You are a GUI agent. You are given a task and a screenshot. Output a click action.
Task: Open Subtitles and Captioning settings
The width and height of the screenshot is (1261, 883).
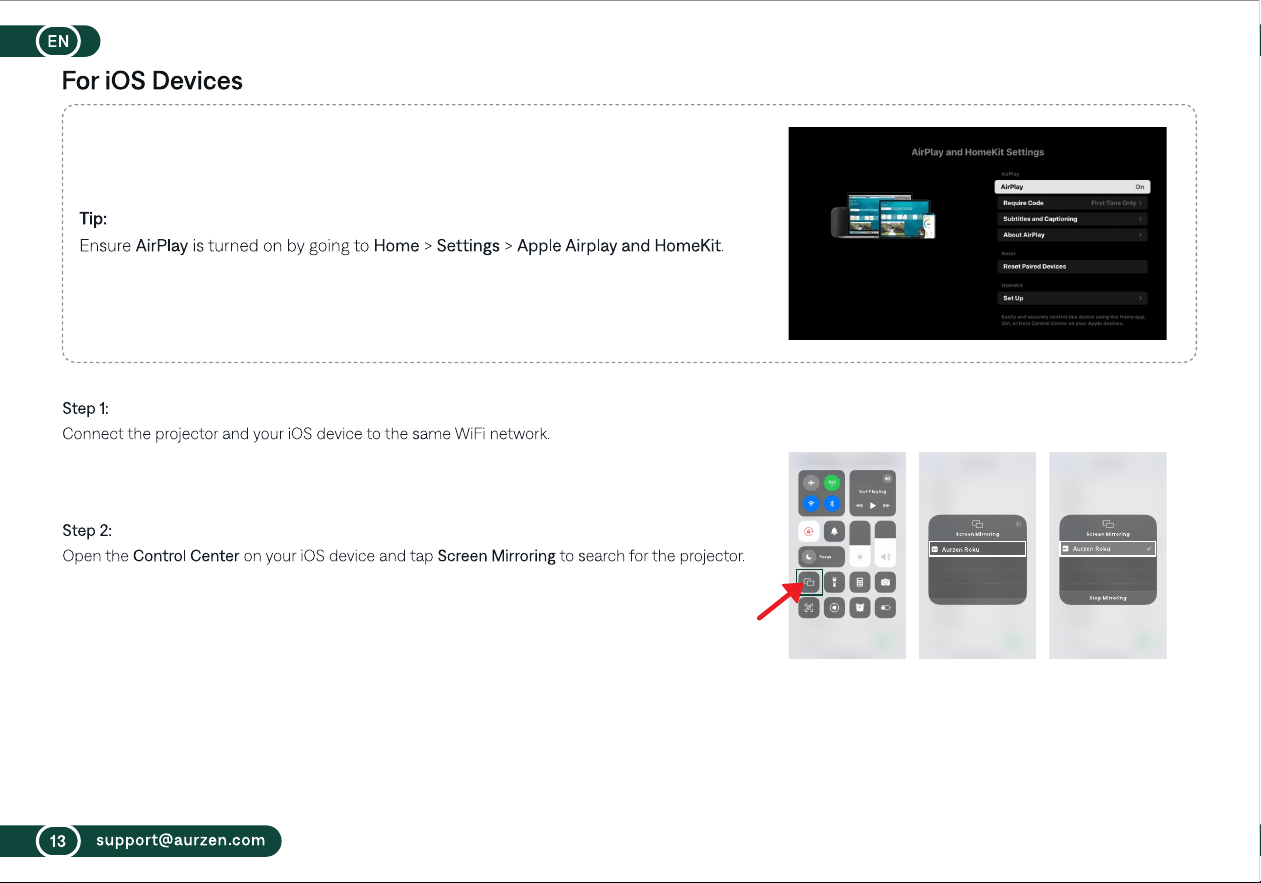(x=1073, y=219)
